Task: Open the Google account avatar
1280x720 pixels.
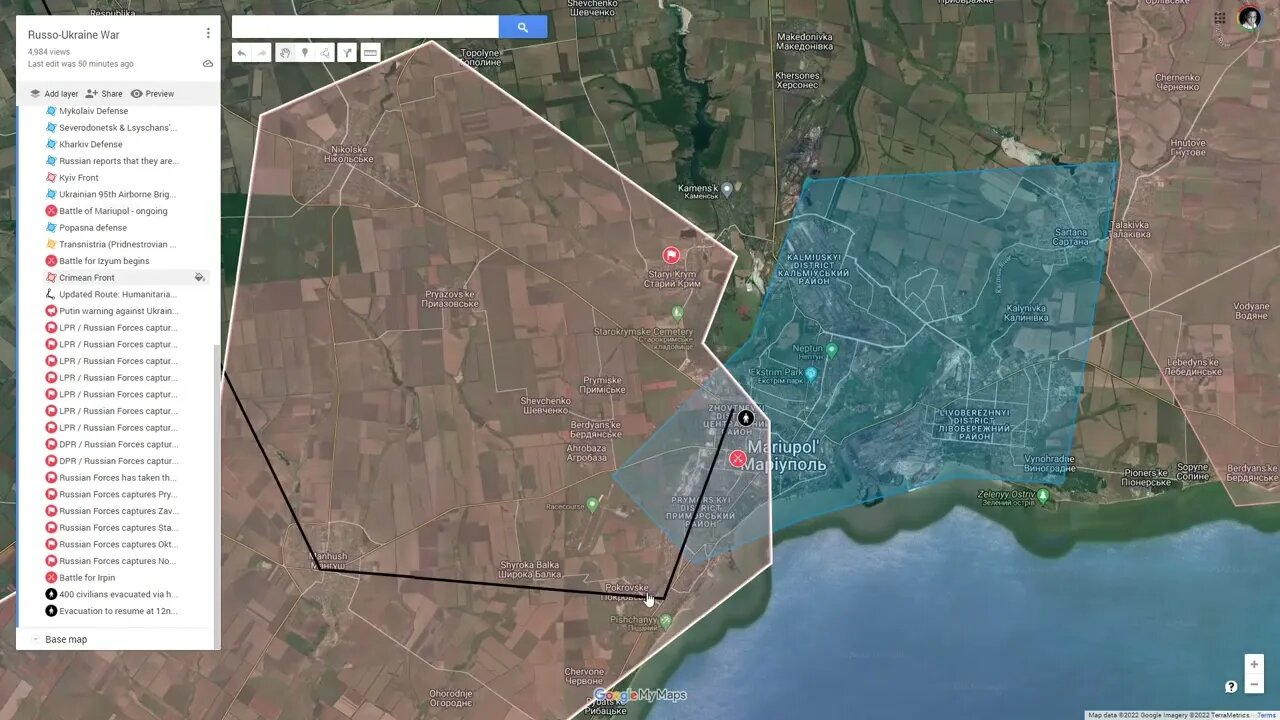Action: 1249,18
